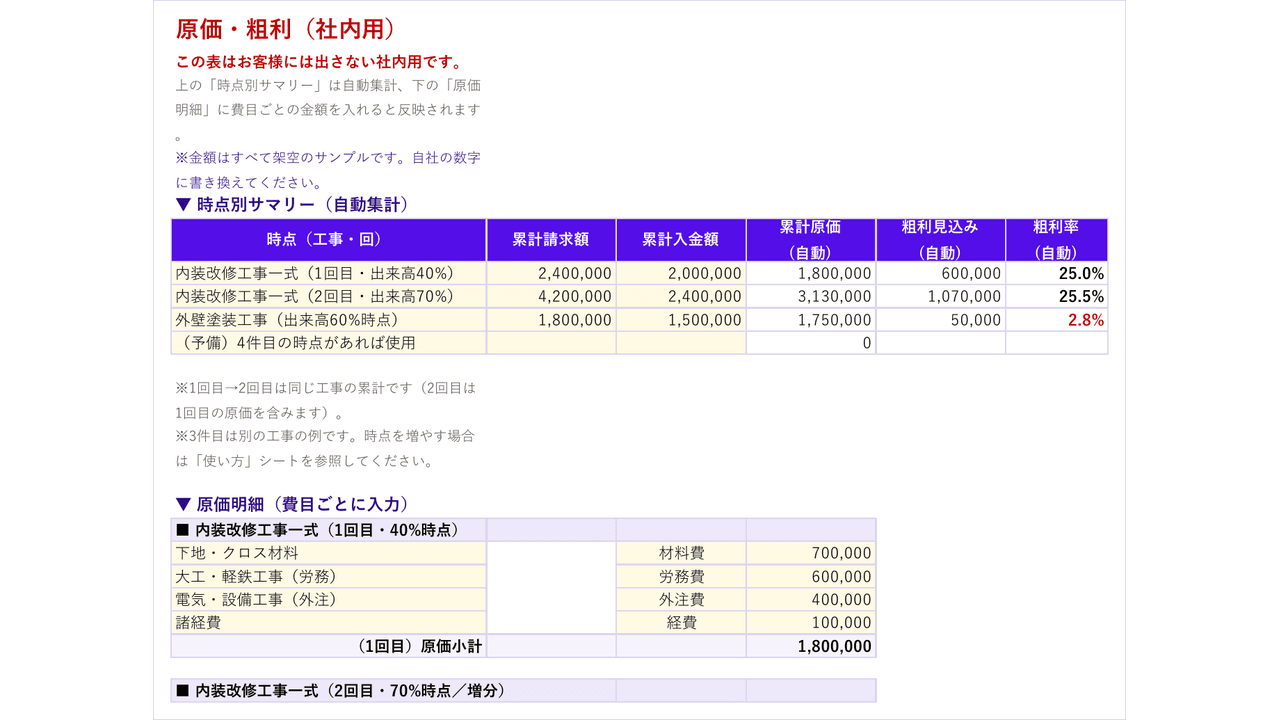Click the 累計原価(自動) column header
Image resolution: width=1280 pixels, height=720 pixels.
[x=811, y=240]
